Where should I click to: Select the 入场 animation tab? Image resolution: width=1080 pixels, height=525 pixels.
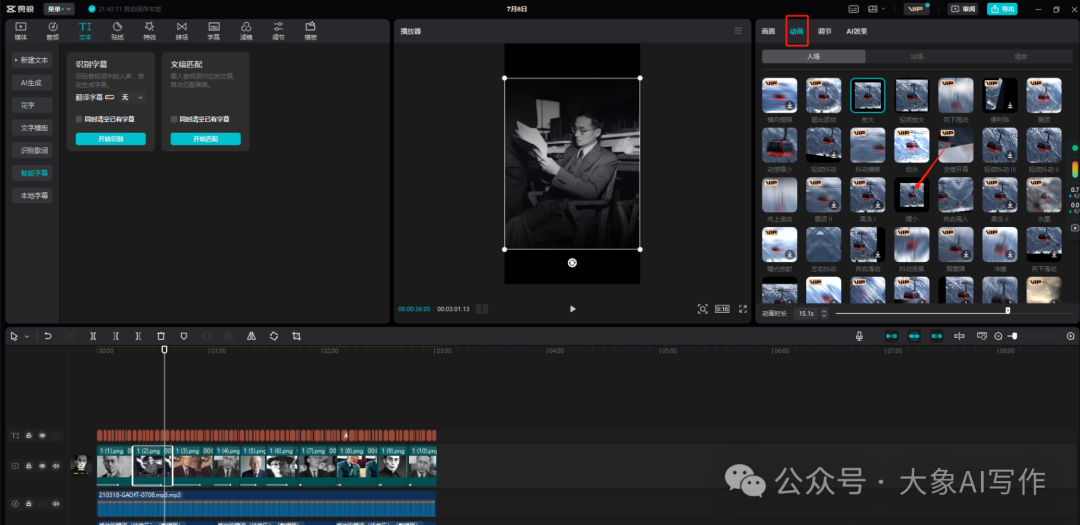(813, 57)
